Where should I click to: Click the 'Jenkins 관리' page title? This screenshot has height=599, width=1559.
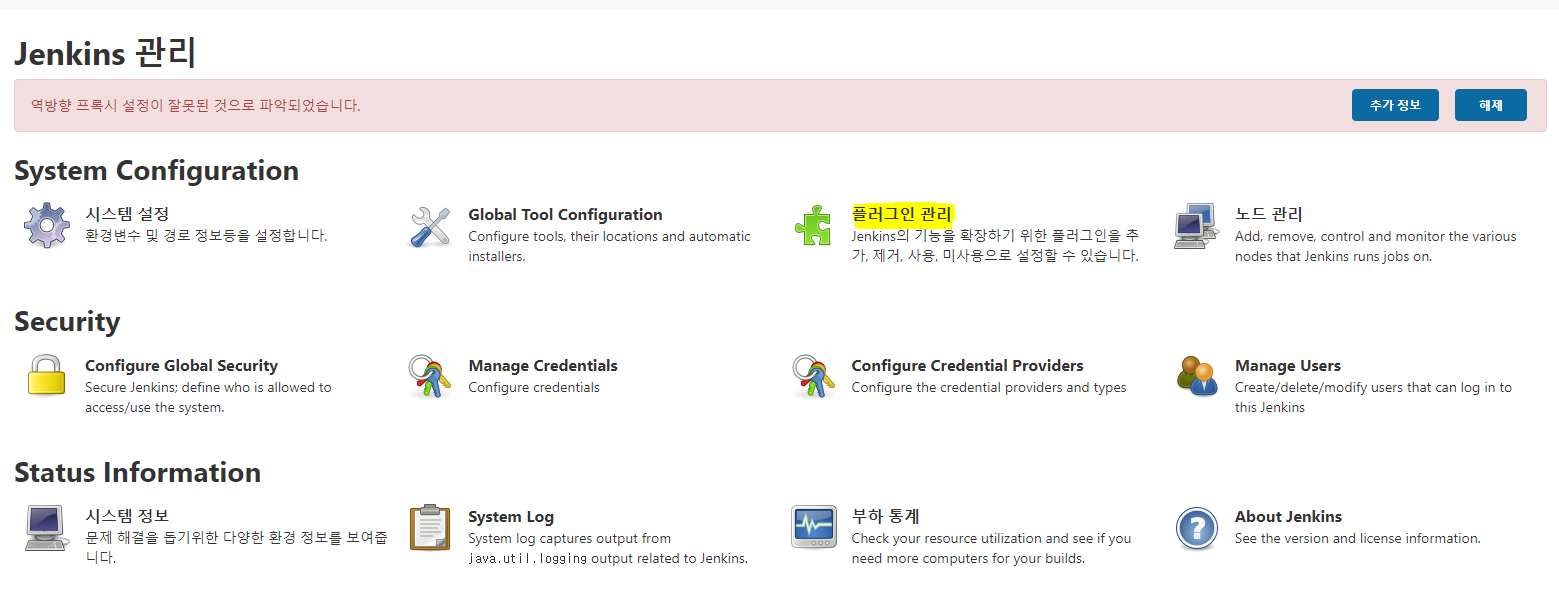point(105,52)
